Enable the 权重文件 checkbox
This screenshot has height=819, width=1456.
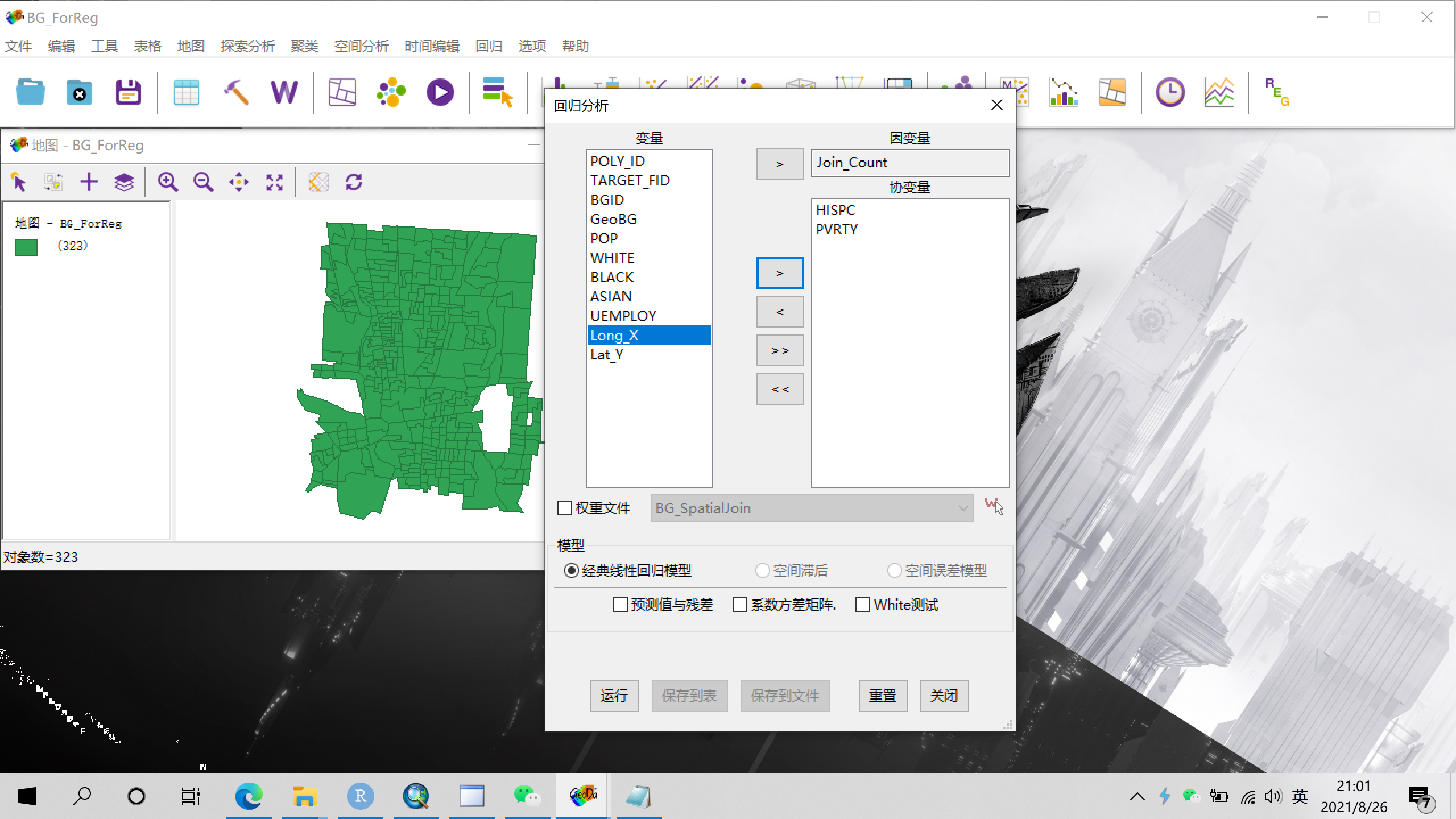tap(565, 508)
